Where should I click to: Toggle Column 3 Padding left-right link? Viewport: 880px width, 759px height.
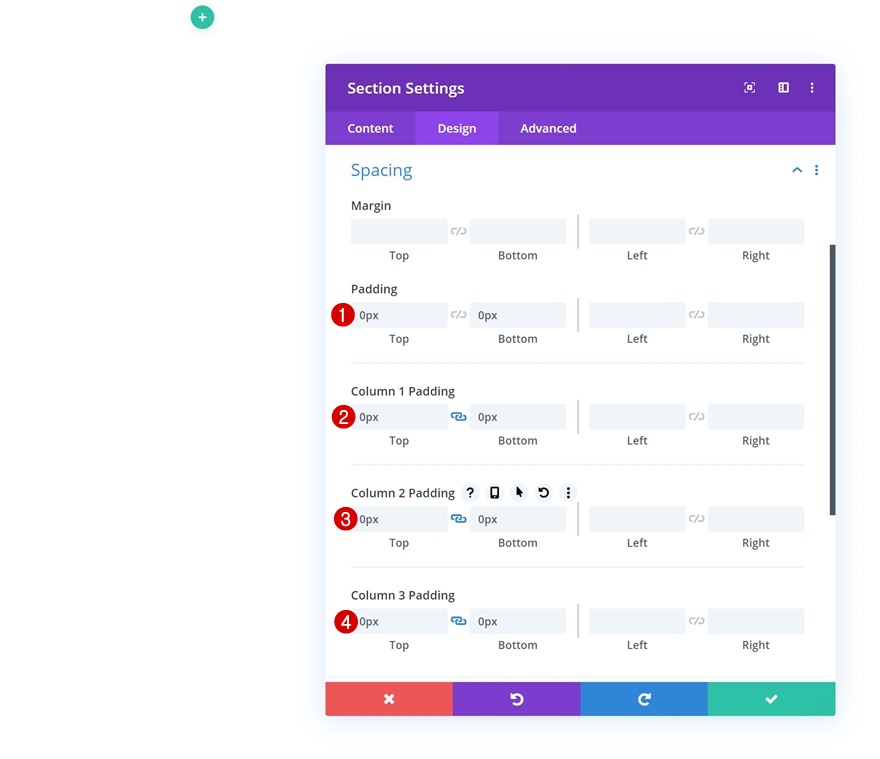tap(696, 621)
